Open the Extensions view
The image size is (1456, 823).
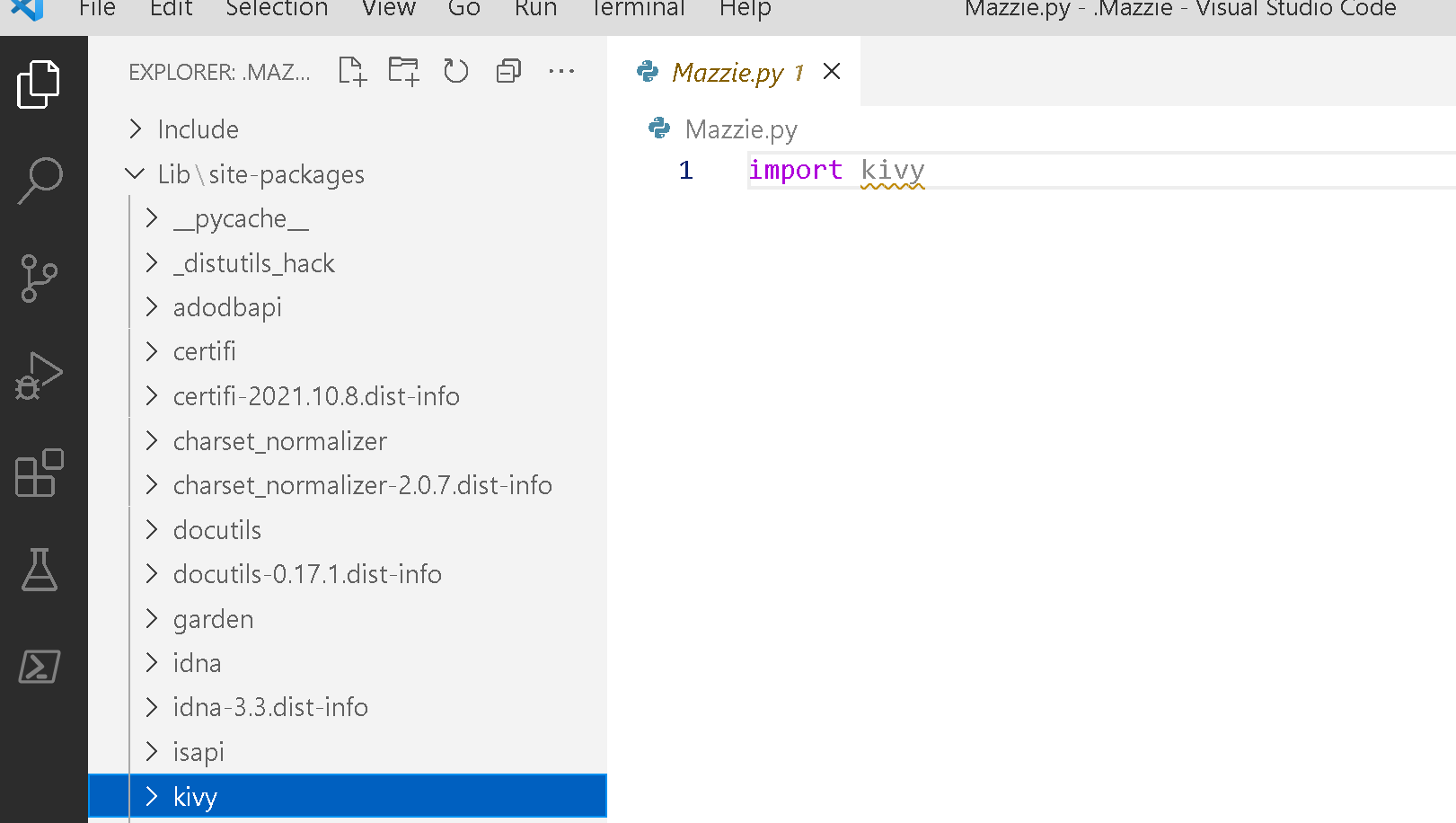point(40,473)
